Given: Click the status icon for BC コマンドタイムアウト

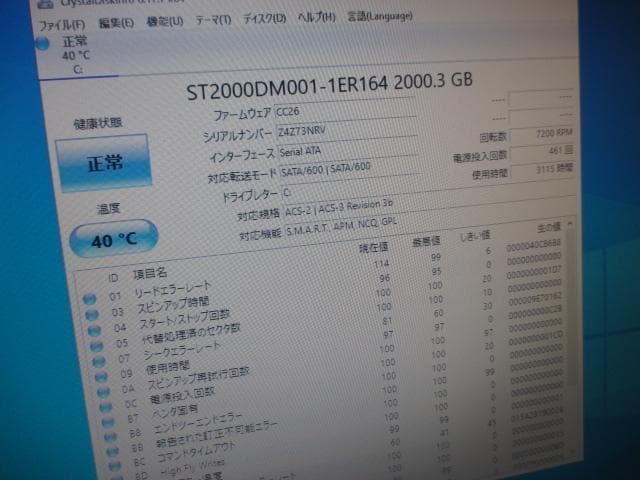Looking at the screenshot, I should pos(115,465).
